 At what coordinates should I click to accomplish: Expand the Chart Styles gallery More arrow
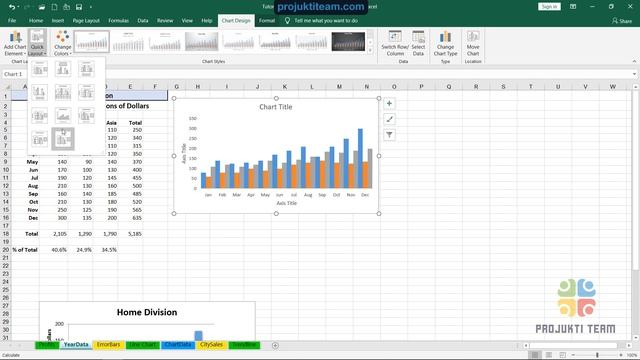click(x=371, y=51)
